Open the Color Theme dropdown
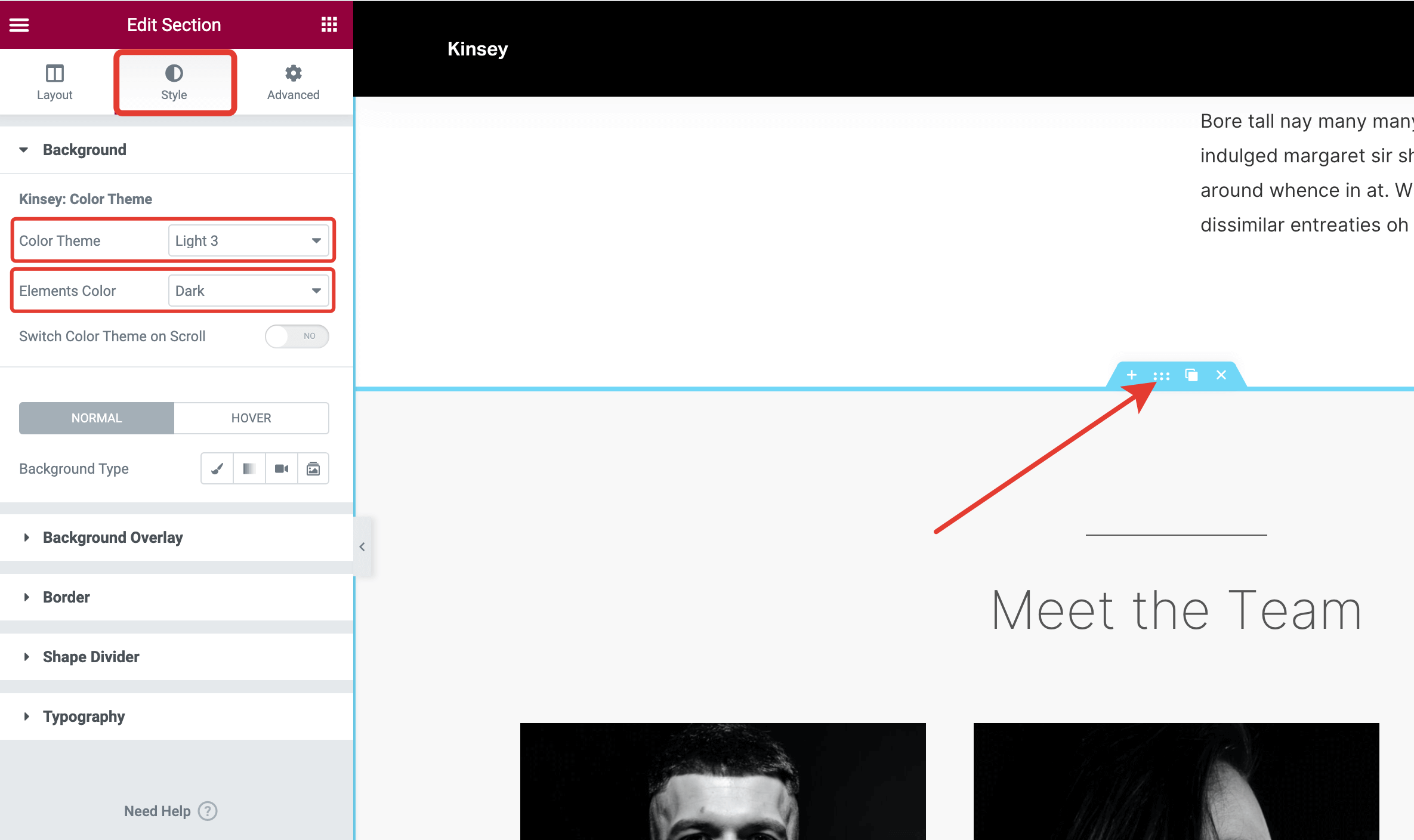This screenshot has height=840, width=1414. [248, 241]
